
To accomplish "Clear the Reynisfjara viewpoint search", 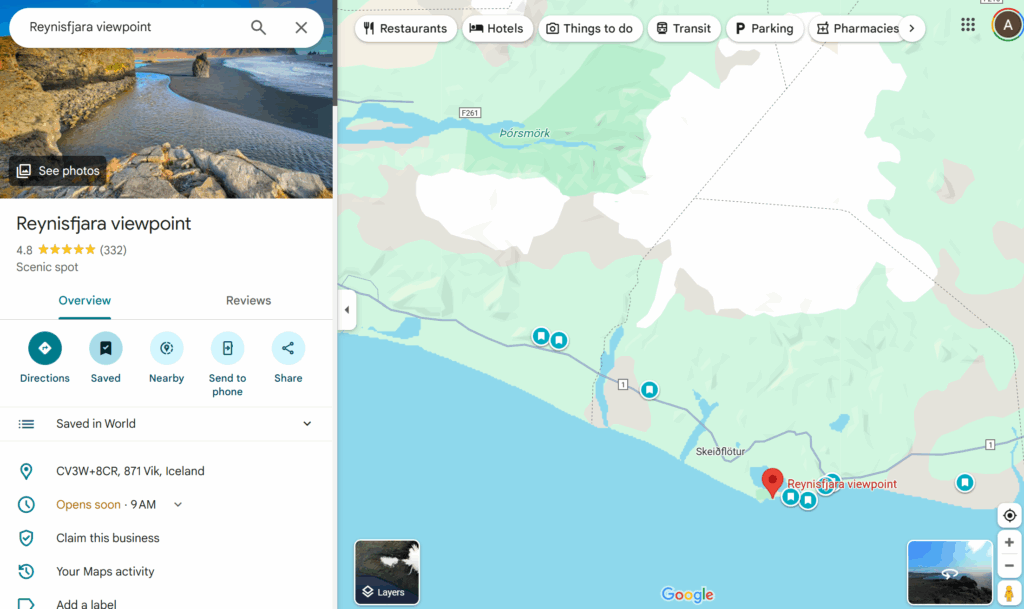I will pos(301,27).
